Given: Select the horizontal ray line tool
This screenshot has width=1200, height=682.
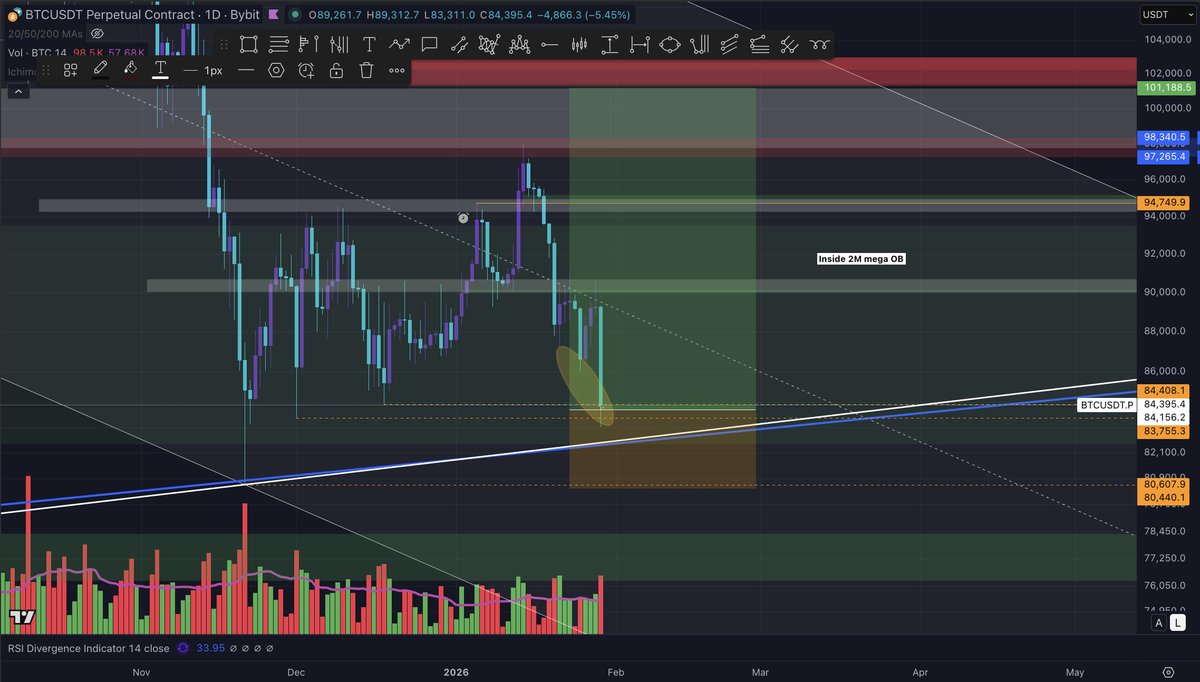Looking at the screenshot, I should pos(549,44).
